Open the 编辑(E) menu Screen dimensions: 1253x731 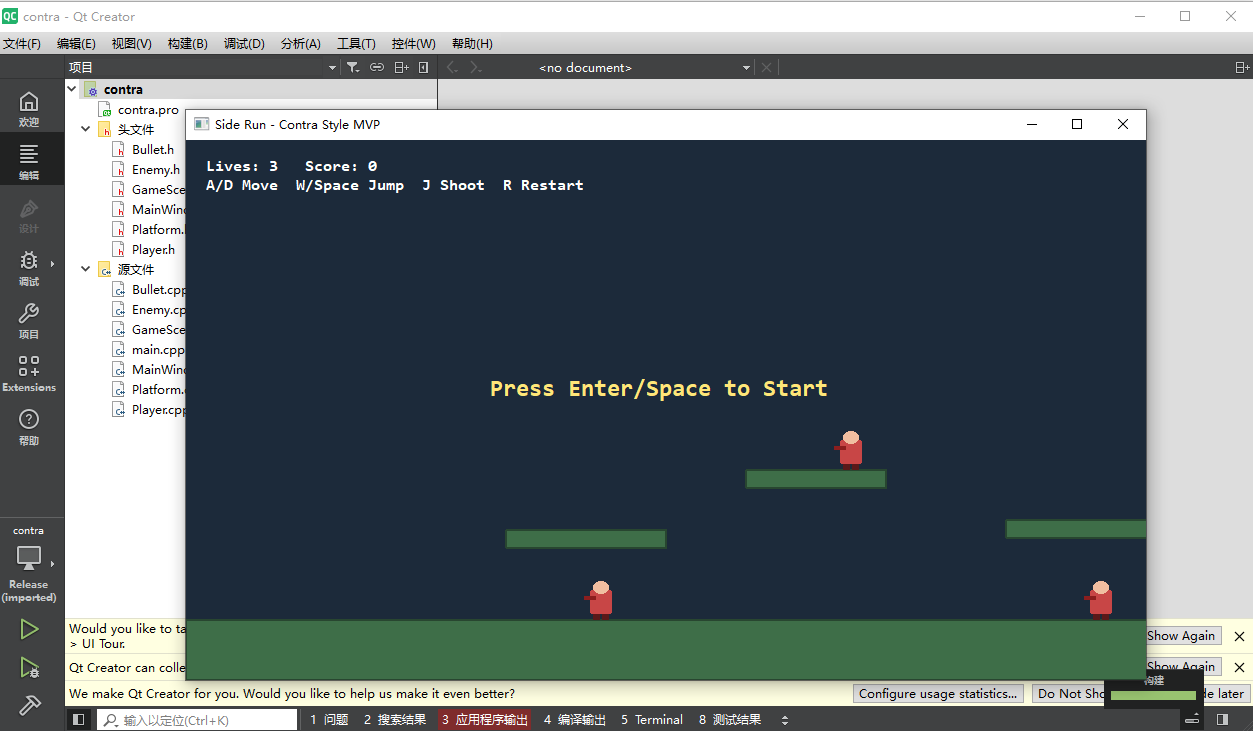[76, 43]
